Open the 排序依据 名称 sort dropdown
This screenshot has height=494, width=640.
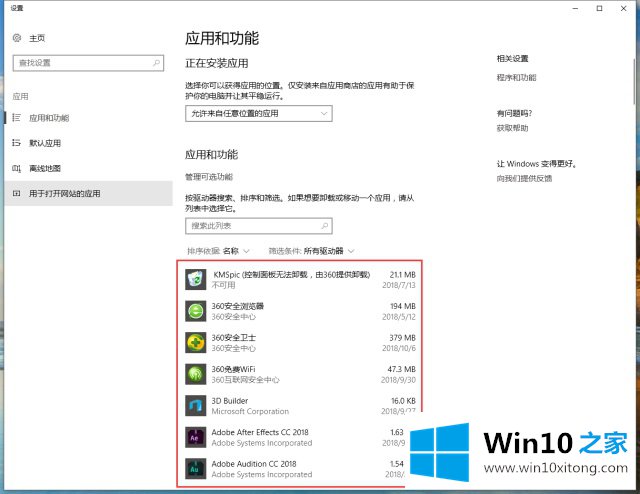(x=218, y=251)
